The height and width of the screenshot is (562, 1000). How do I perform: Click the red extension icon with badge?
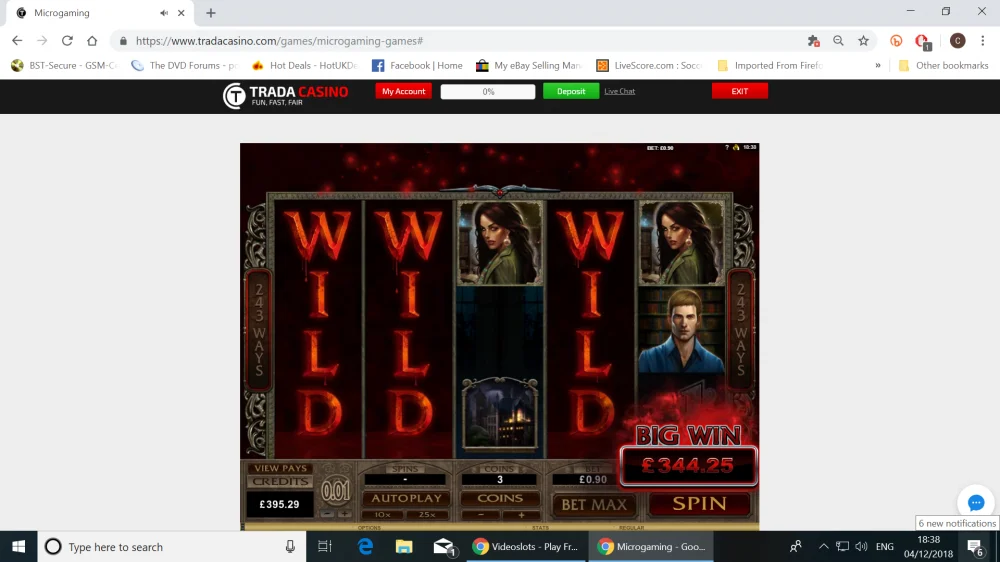(x=922, y=41)
